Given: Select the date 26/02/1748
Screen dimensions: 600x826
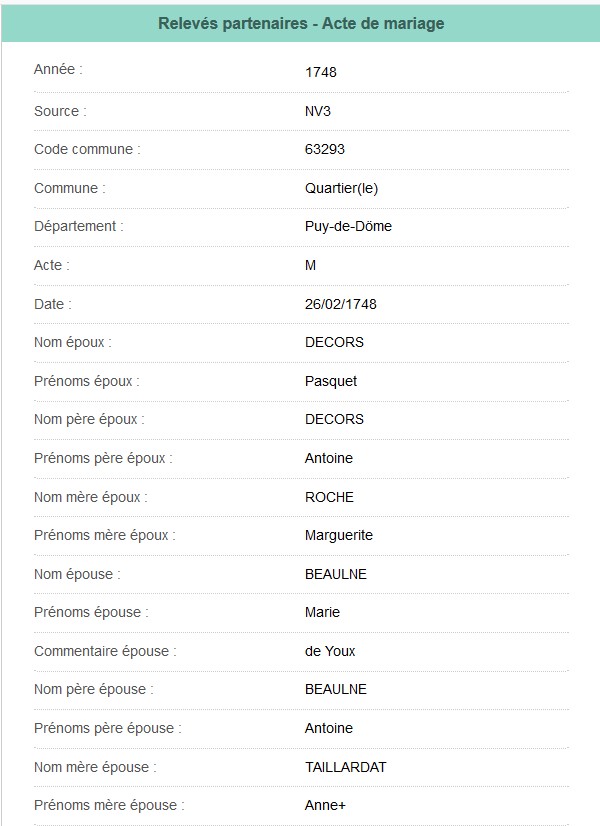Looking at the screenshot, I should (340, 304).
